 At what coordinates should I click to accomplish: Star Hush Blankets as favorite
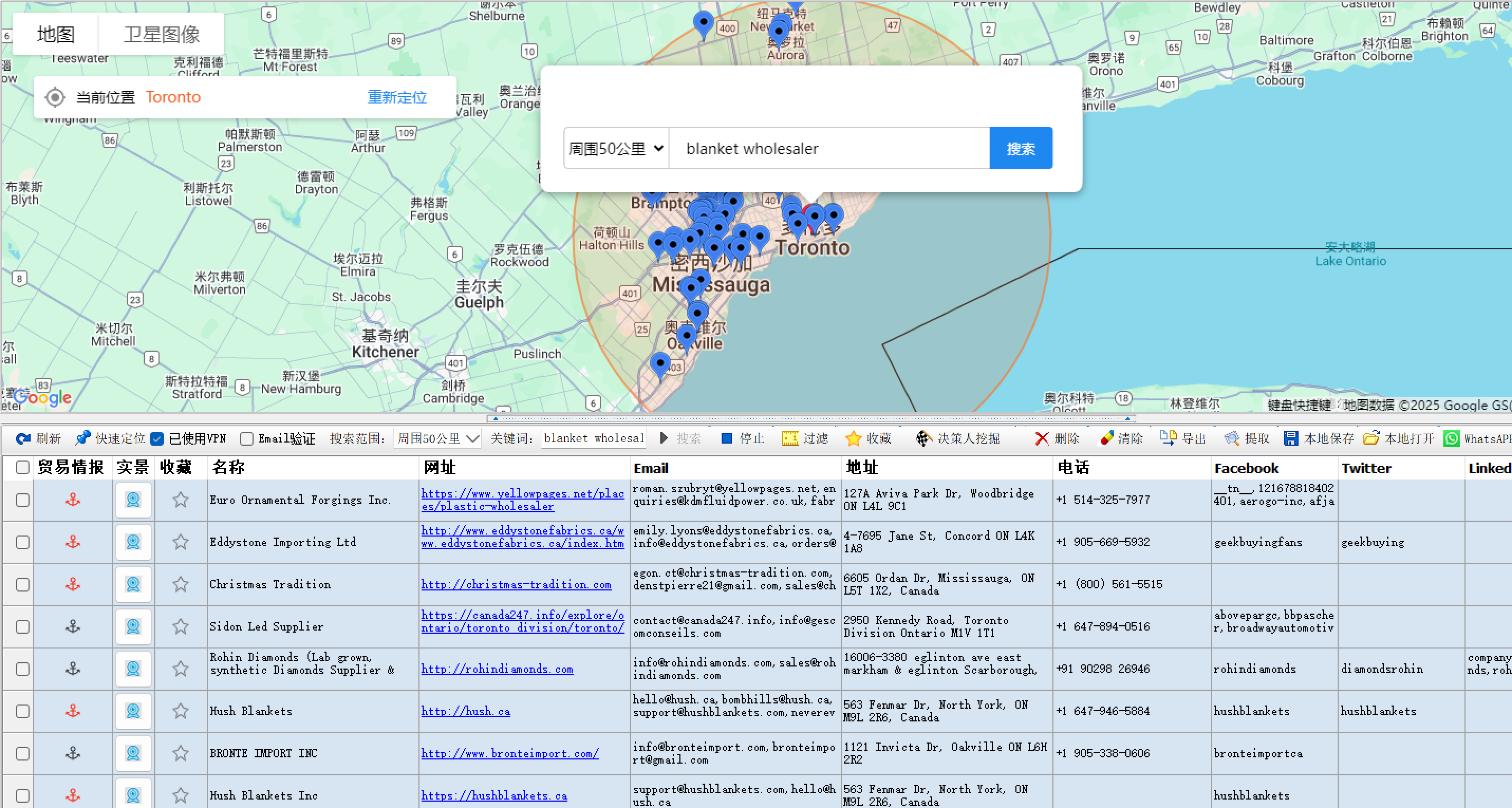(x=181, y=711)
